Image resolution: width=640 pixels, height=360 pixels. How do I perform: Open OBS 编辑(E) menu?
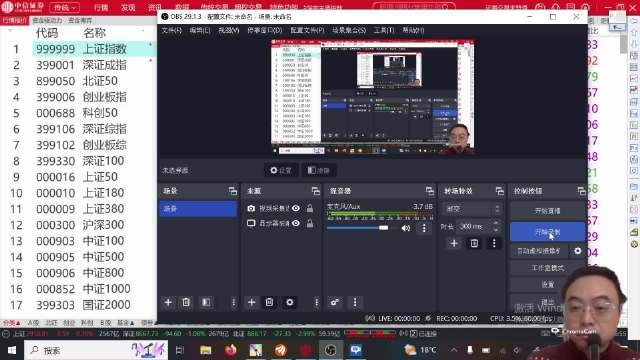click(200, 30)
